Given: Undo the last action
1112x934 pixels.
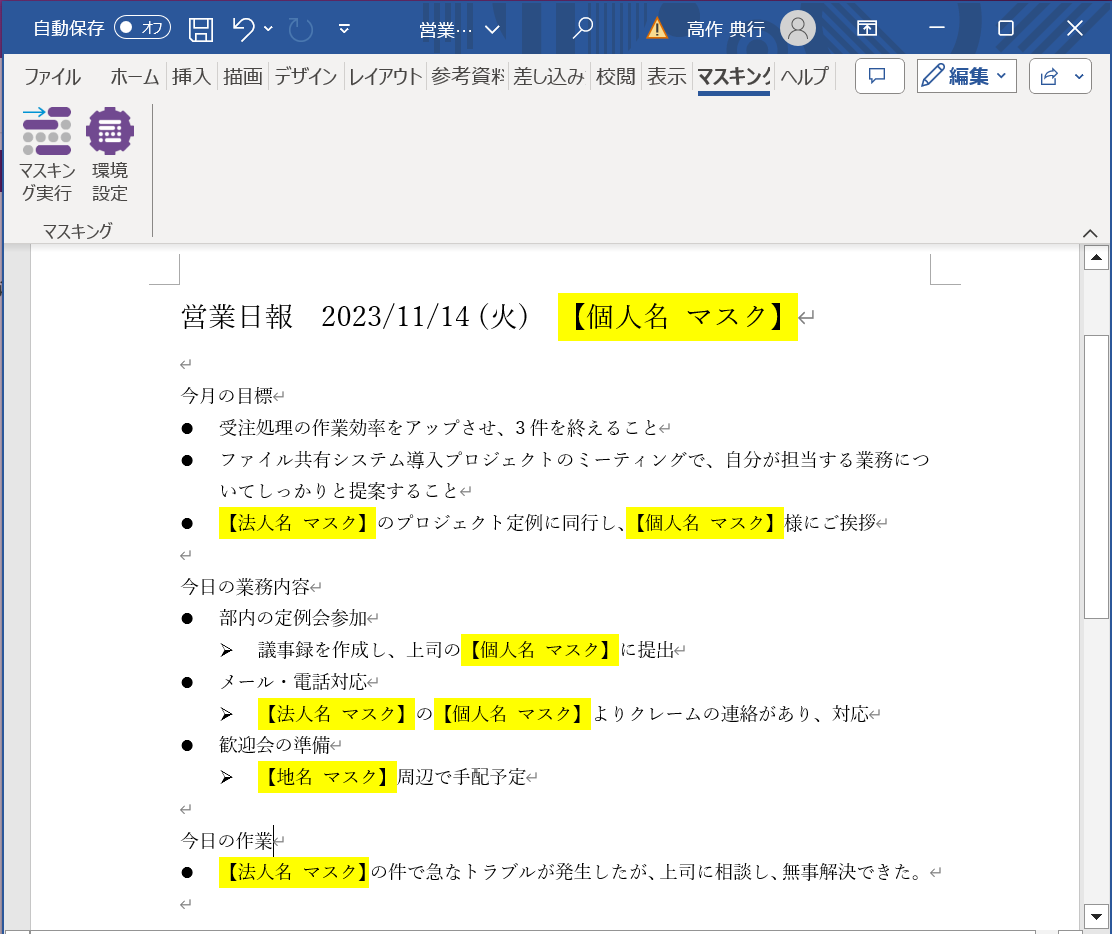Looking at the screenshot, I should (243, 29).
